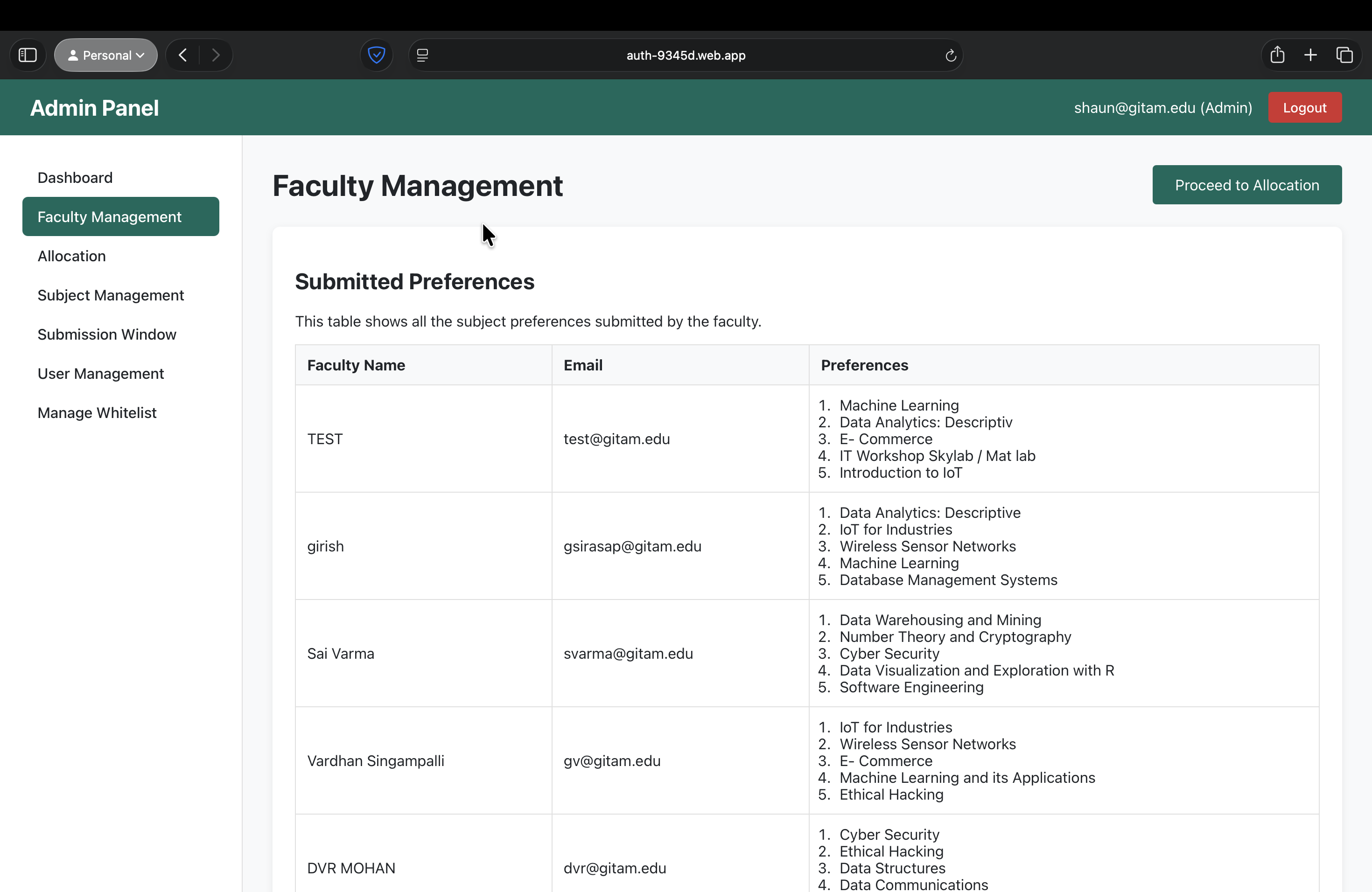Click the Proceed to Allocation button
The image size is (1372, 892).
point(1246,185)
